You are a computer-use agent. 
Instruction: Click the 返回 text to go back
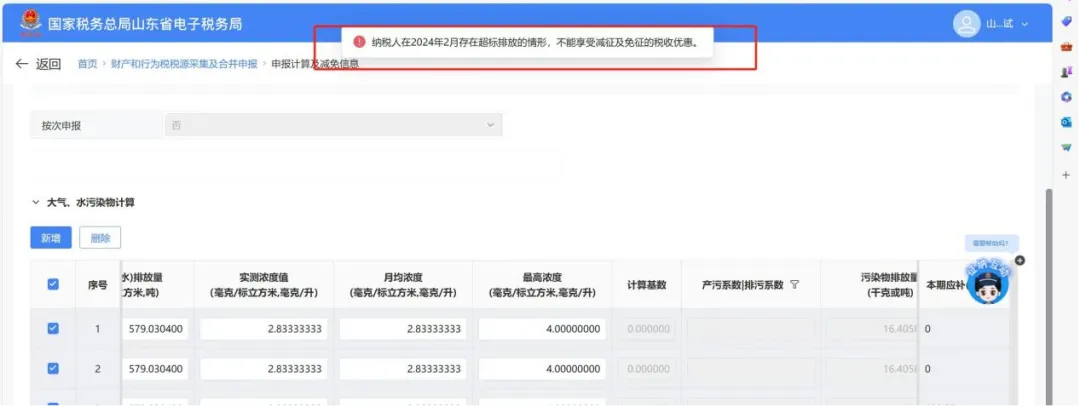(x=48, y=64)
